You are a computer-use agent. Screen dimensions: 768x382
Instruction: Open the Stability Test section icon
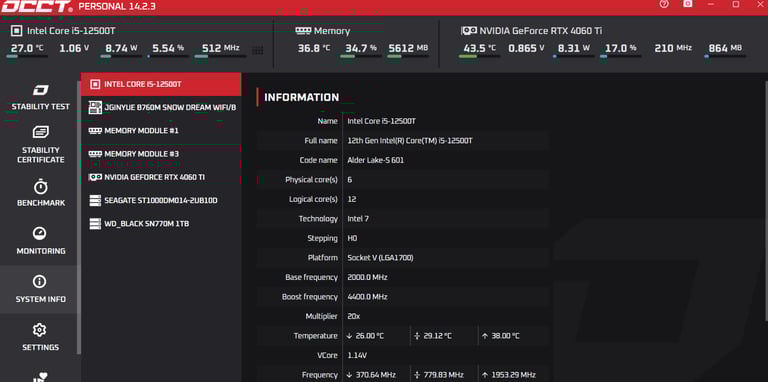click(x=41, y=90)
